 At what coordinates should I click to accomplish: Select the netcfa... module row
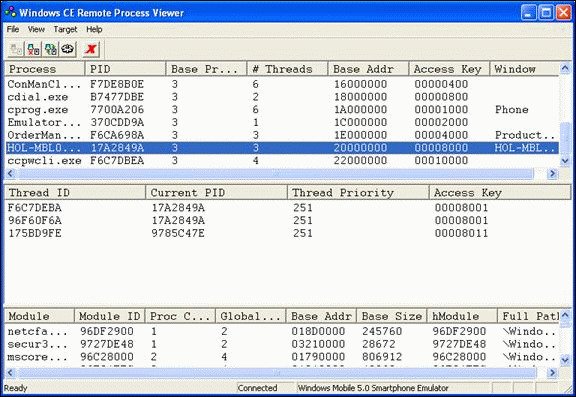[282, 331]
